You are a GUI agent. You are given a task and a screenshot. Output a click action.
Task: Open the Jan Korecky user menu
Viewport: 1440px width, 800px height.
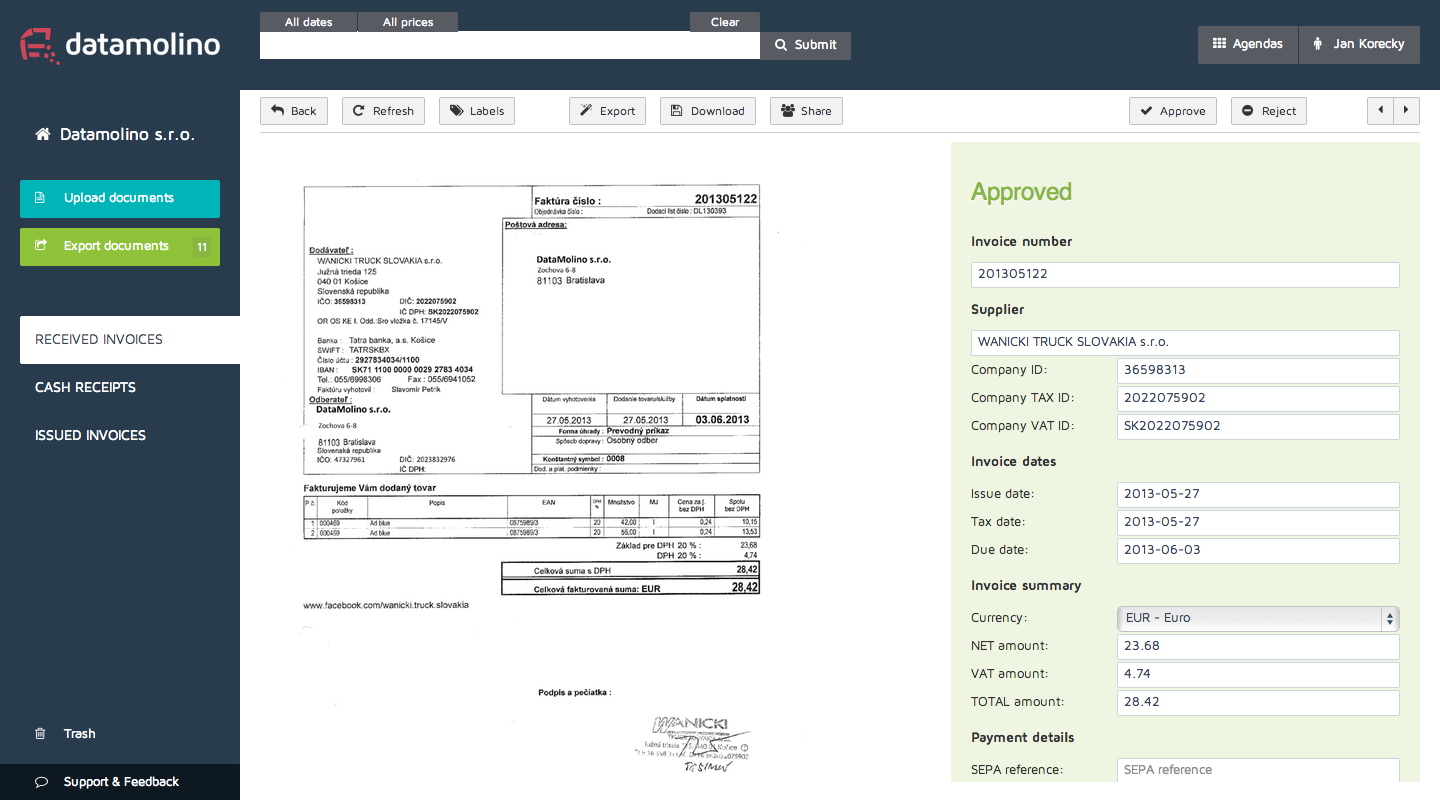[1359, 44]
